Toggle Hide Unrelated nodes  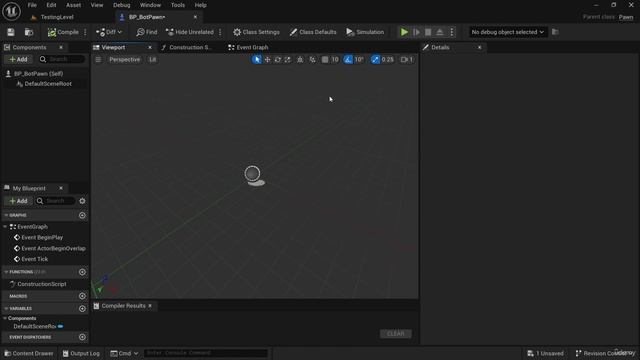pyautogui.click(x=190, y=32)
